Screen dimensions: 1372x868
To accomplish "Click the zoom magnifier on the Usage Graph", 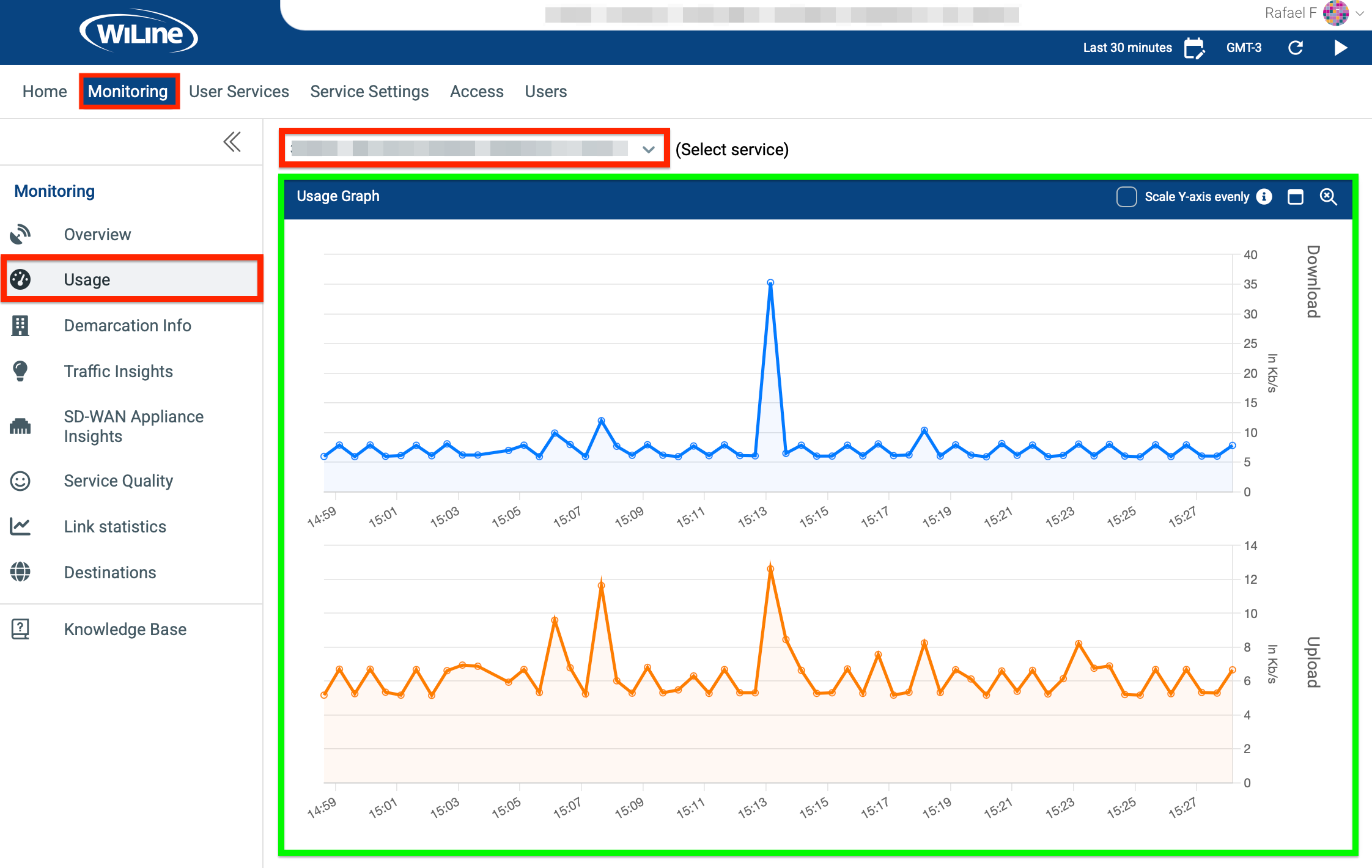I will click(1329, 197).
